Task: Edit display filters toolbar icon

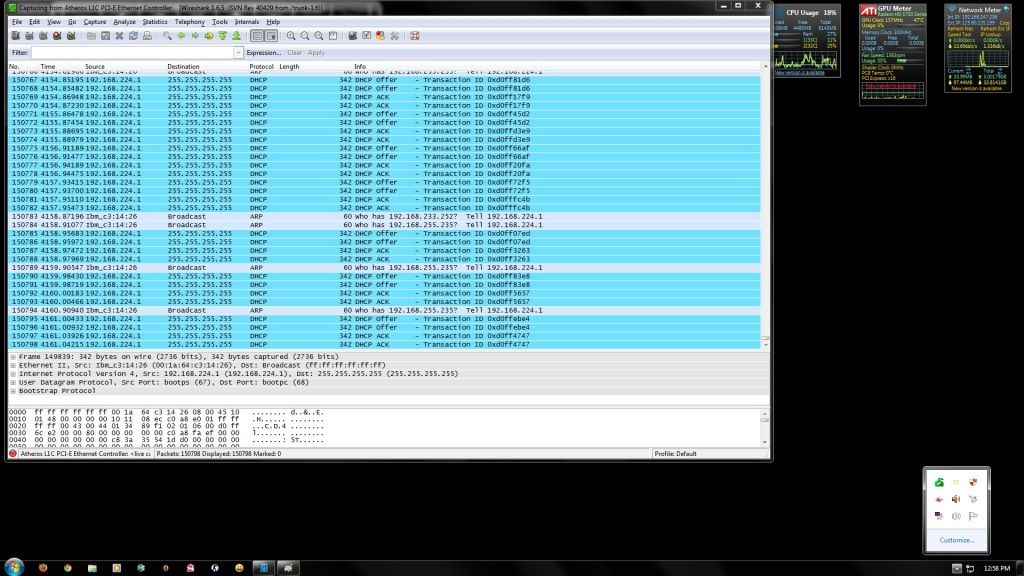Action: coord(366,36)
